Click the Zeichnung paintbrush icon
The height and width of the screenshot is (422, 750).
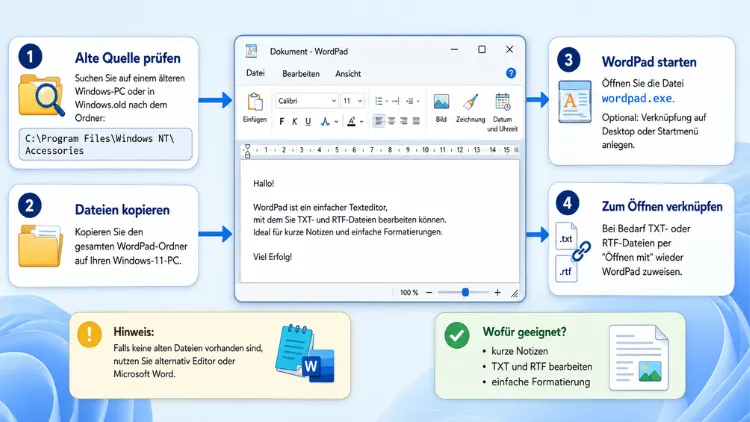point(471,102)
